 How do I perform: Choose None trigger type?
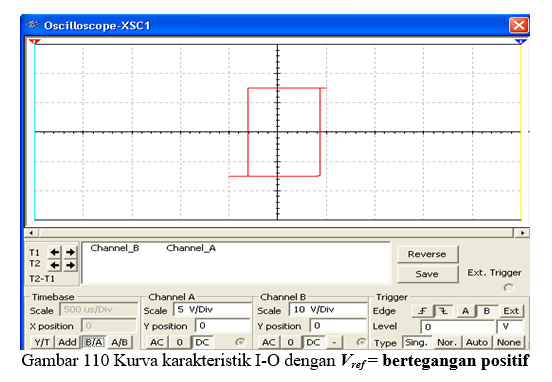[509, 342]
